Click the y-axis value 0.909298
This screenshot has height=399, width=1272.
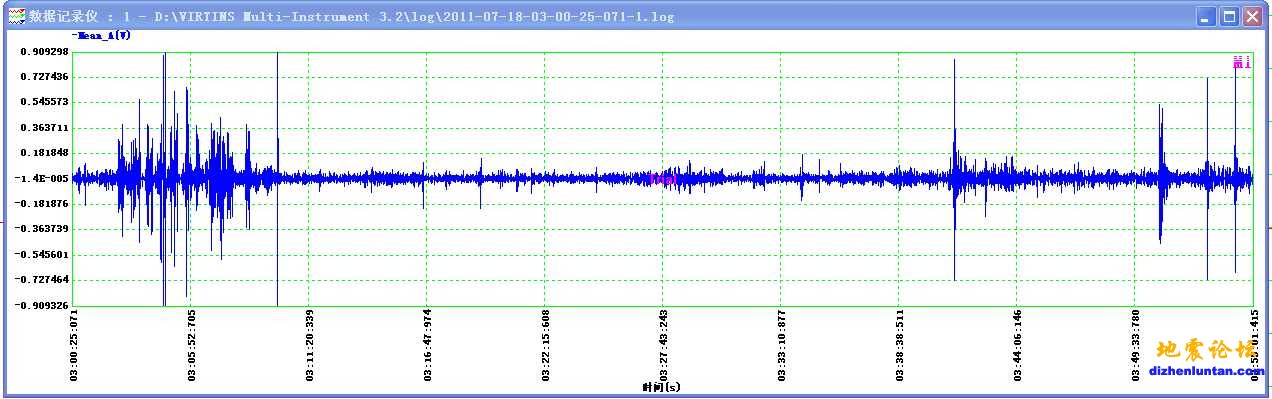coord(43,51)
